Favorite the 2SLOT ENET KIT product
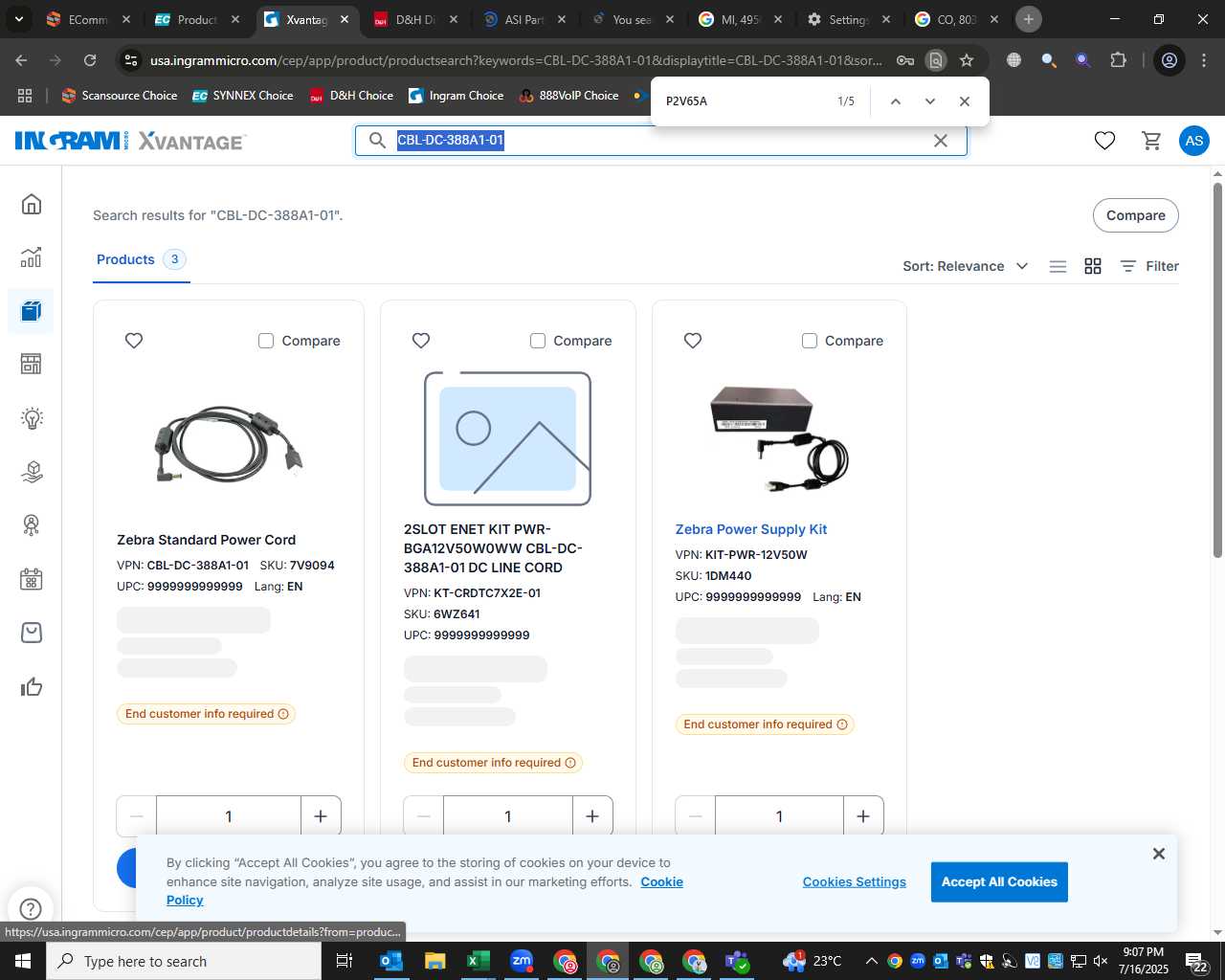Screen dimensions: 1225x980 coord(421,341)
